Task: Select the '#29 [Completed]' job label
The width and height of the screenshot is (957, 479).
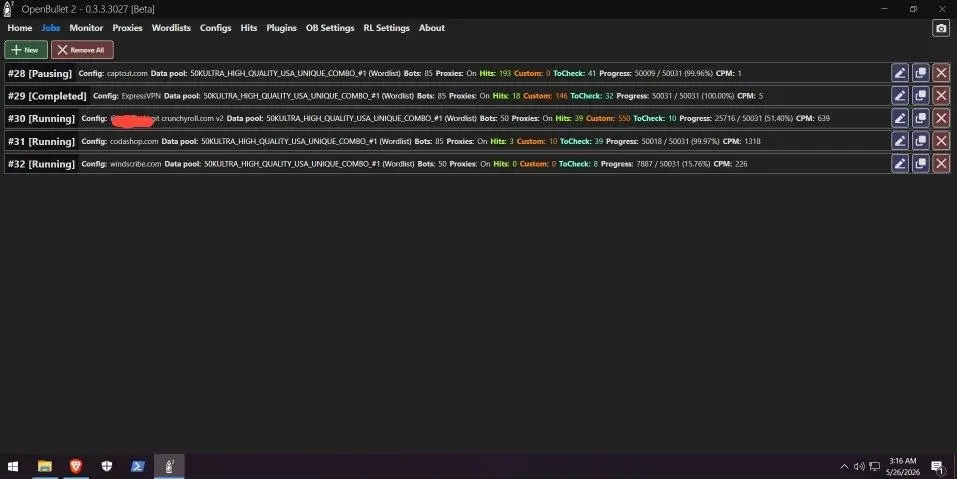Action: point(47,96)
